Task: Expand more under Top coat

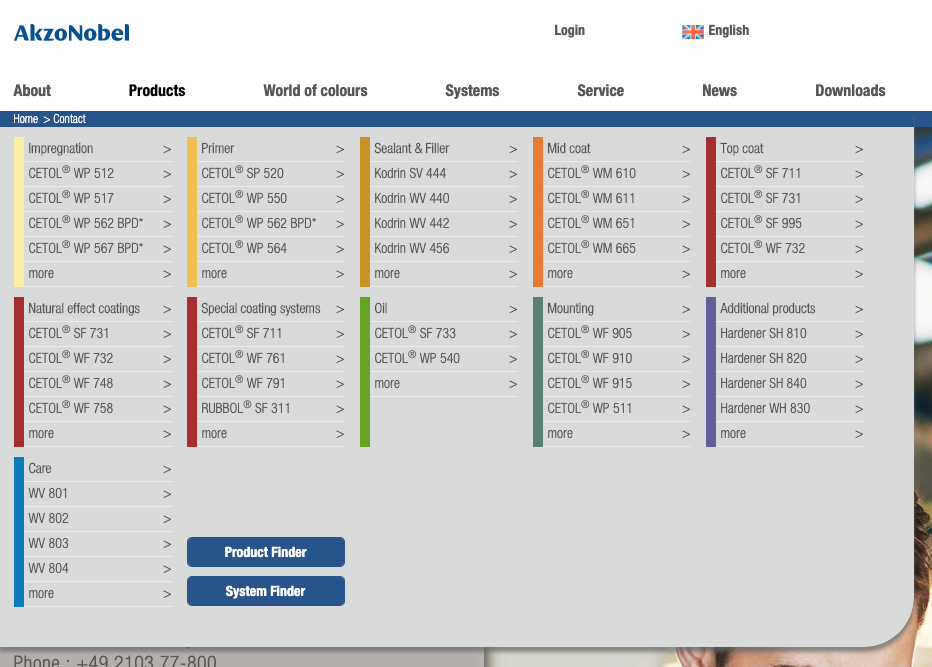Action: (x=733, y=274)
